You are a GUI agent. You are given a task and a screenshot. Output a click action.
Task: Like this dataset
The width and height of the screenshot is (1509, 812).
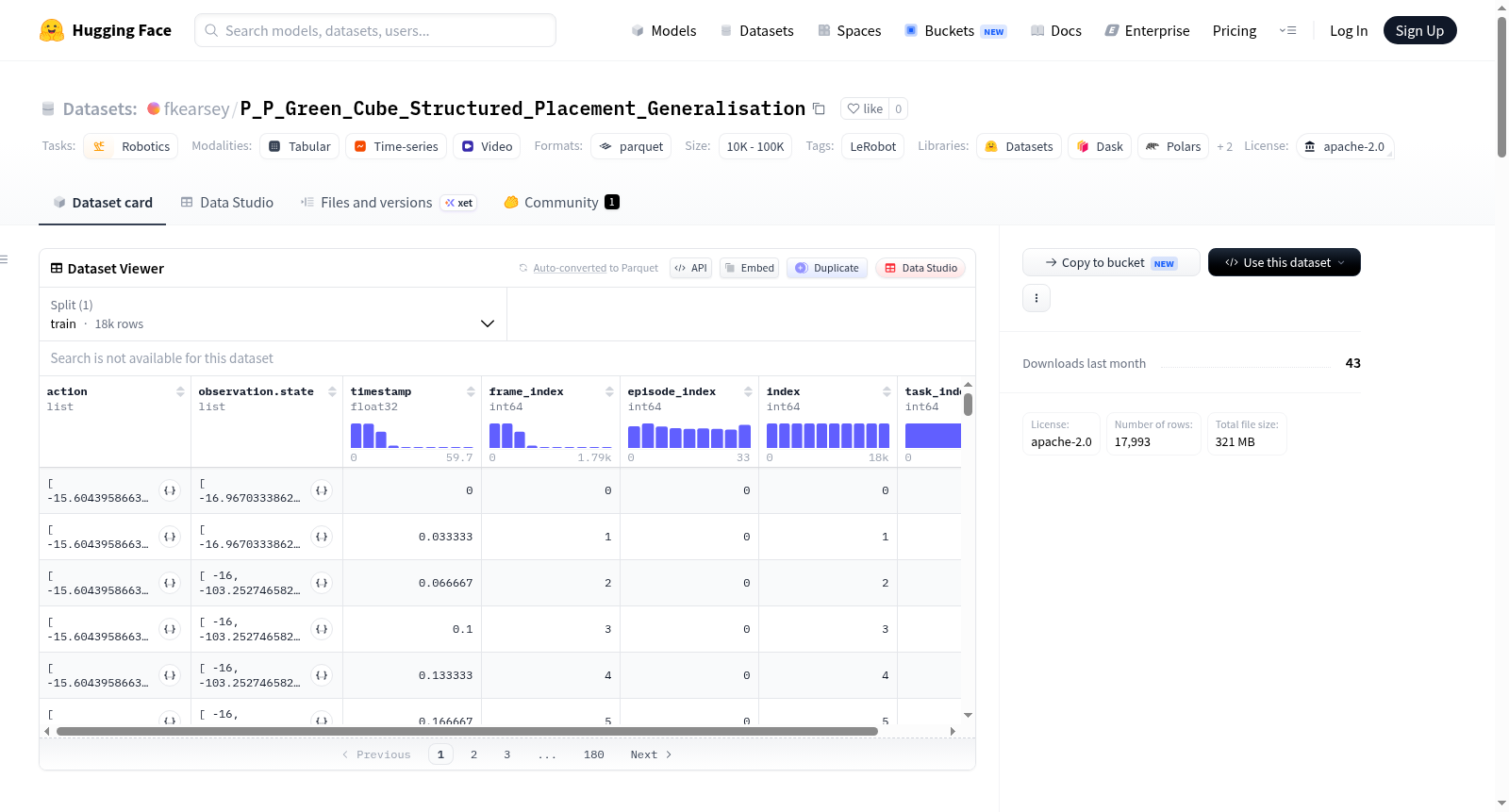865,108
